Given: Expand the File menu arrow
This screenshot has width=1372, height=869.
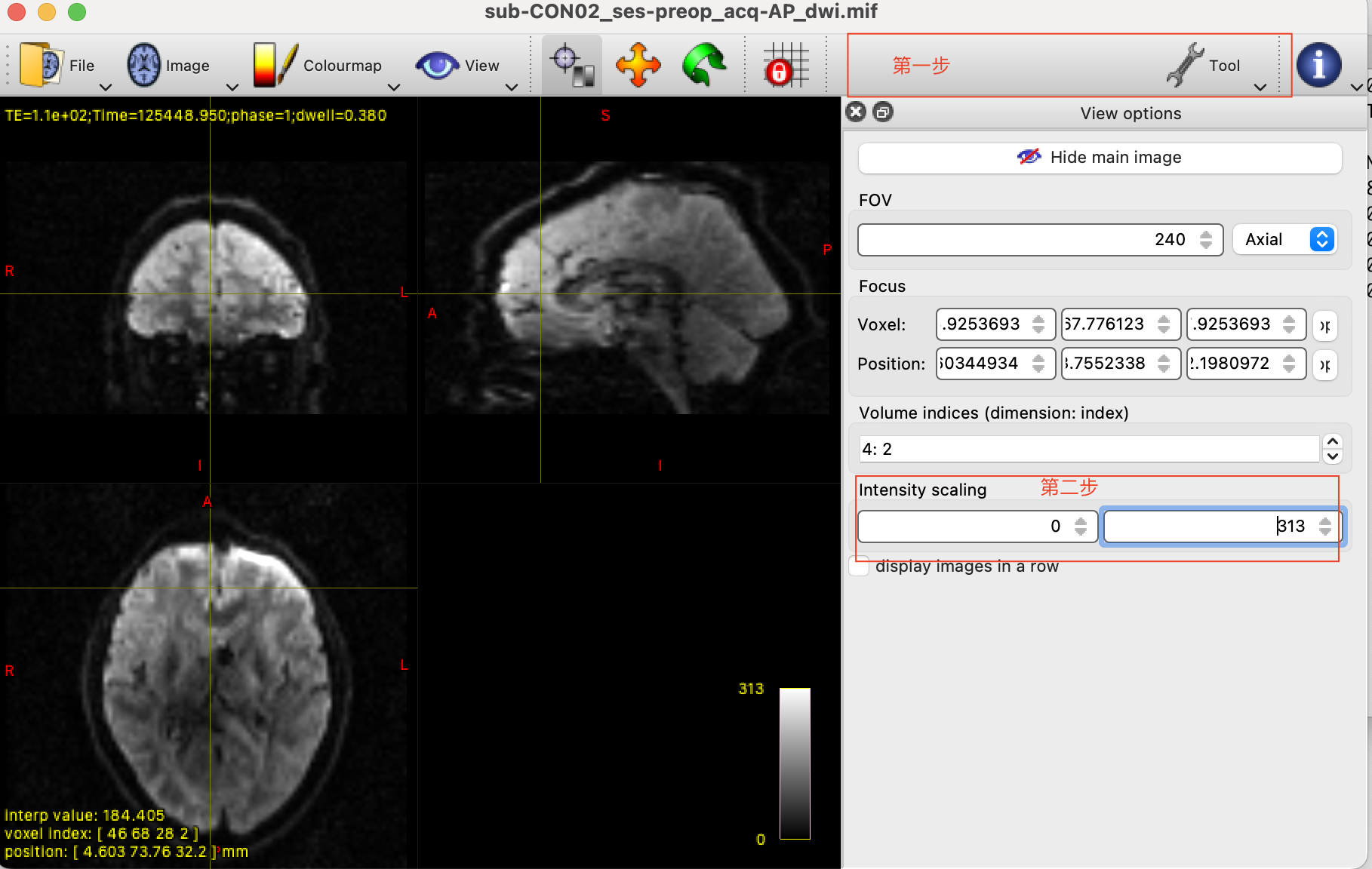Looking at the screenshot, I should coord(106,87).
